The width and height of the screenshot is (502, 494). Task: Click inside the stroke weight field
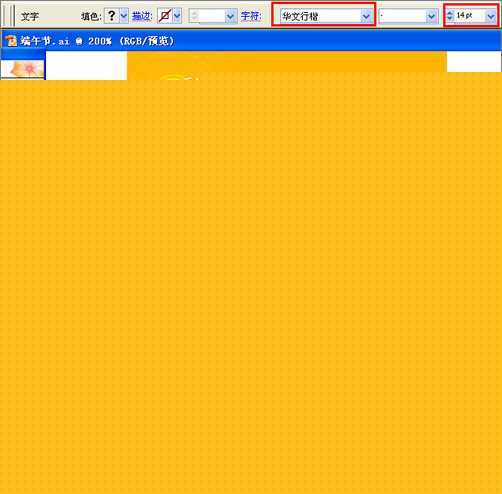tap(212, 16)
